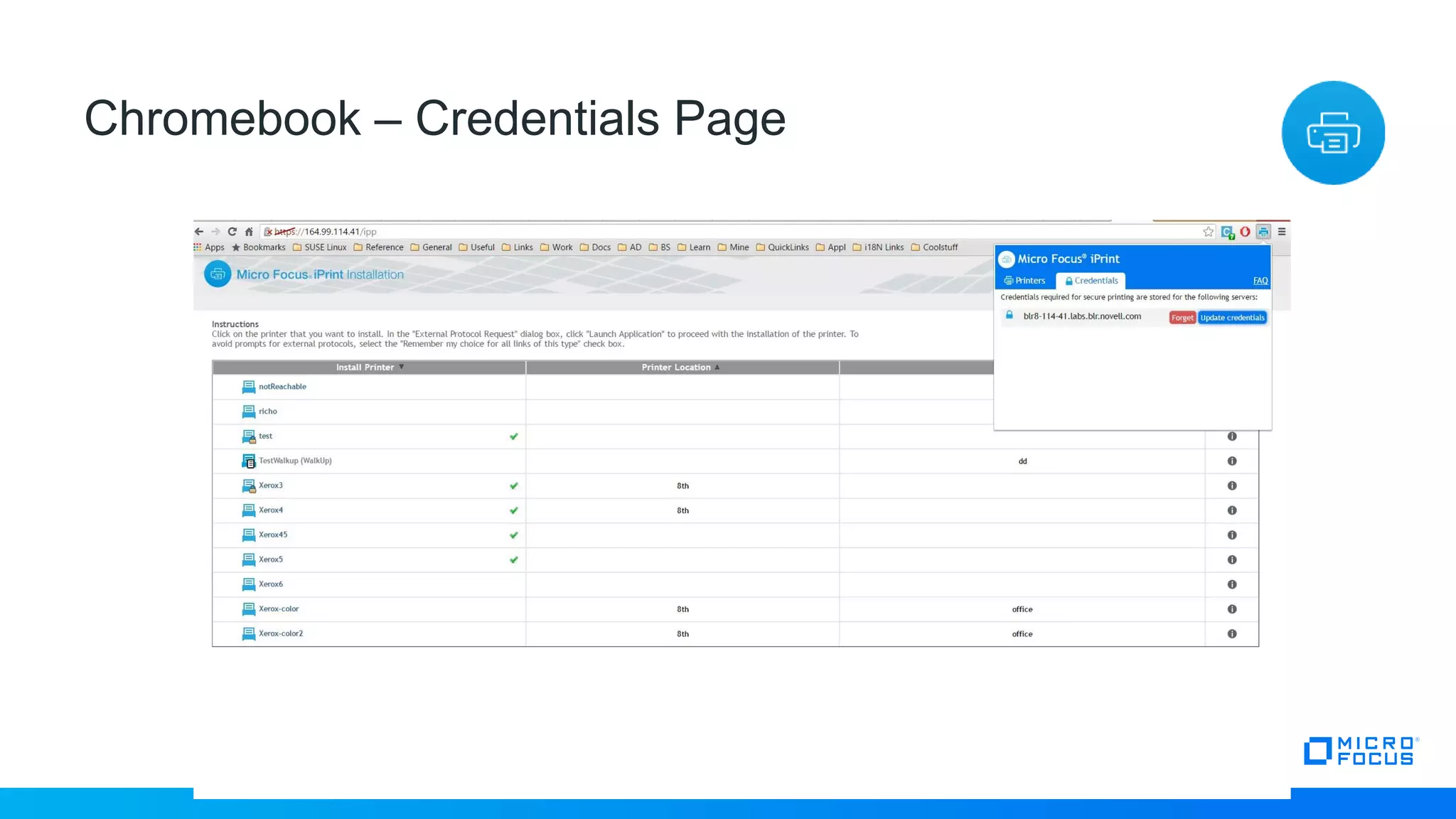Viewport: 1456px width, 819px height.
Task: Click the Update credentials button
Action: pos(1233,318)
